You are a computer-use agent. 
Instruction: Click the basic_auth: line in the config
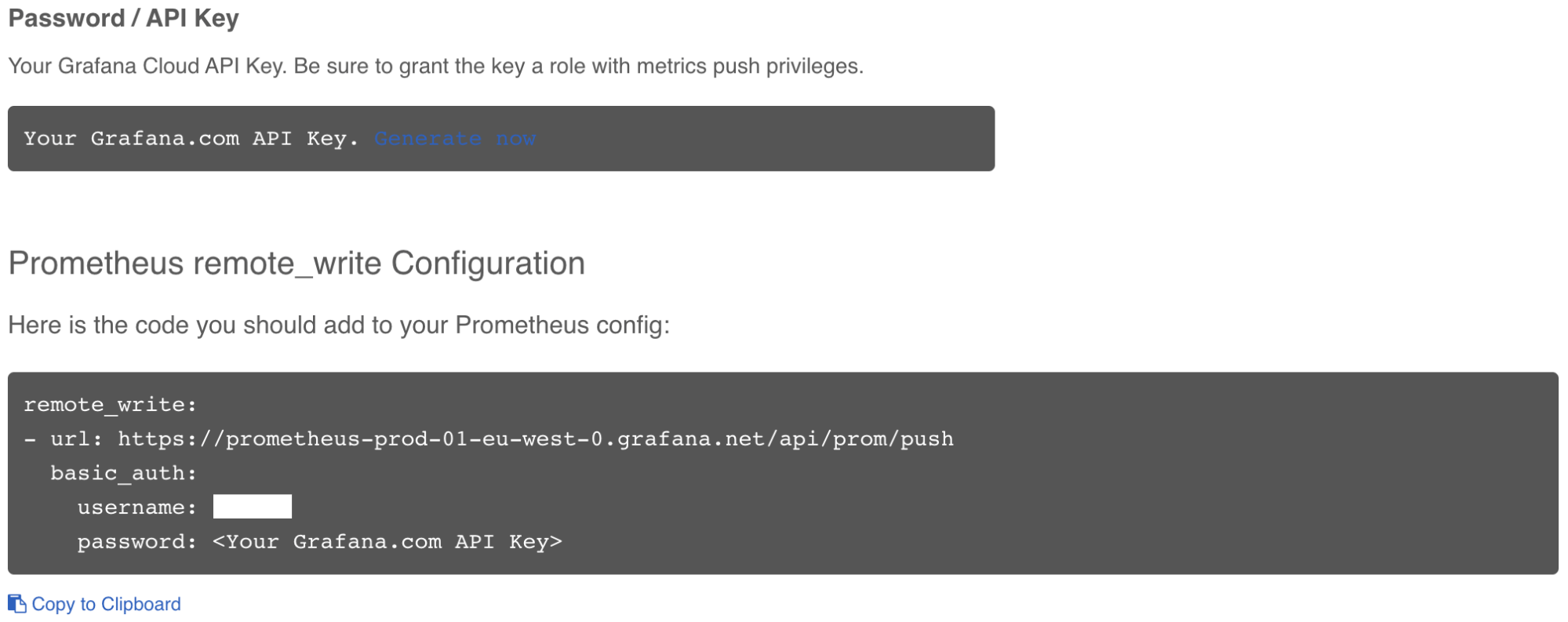tap(123, 473)
